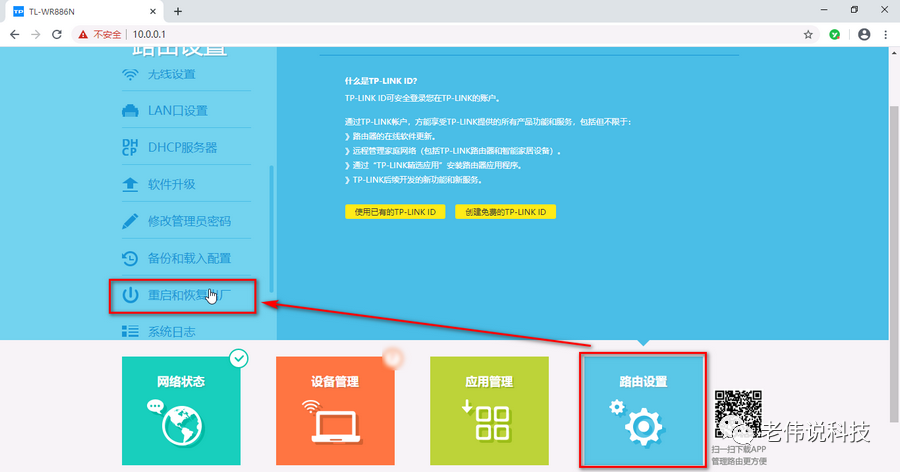Open the 应用管理 app management tile
Screen dimensions: 900x472
tap(489, 411)
